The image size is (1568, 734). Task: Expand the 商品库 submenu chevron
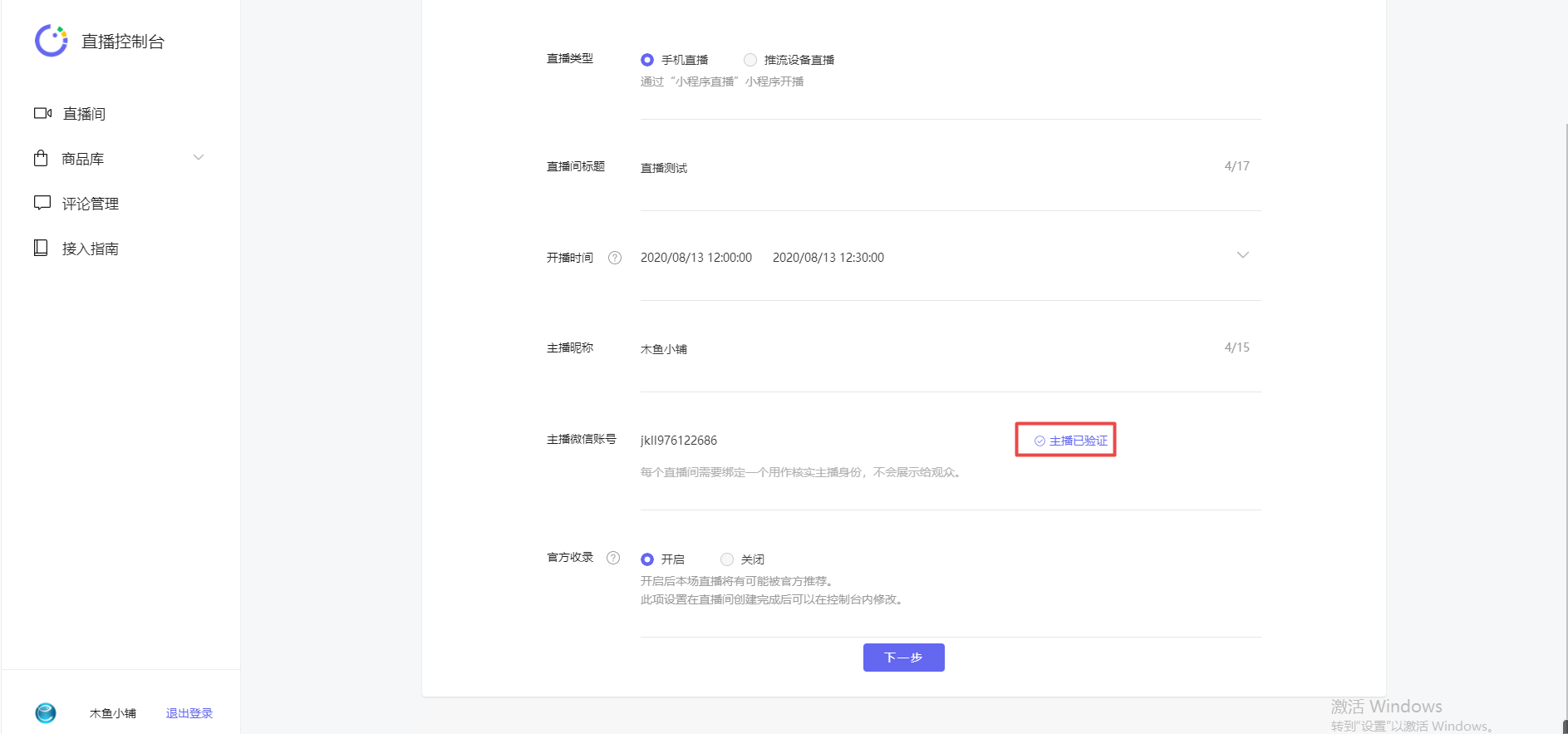[199, 157]
